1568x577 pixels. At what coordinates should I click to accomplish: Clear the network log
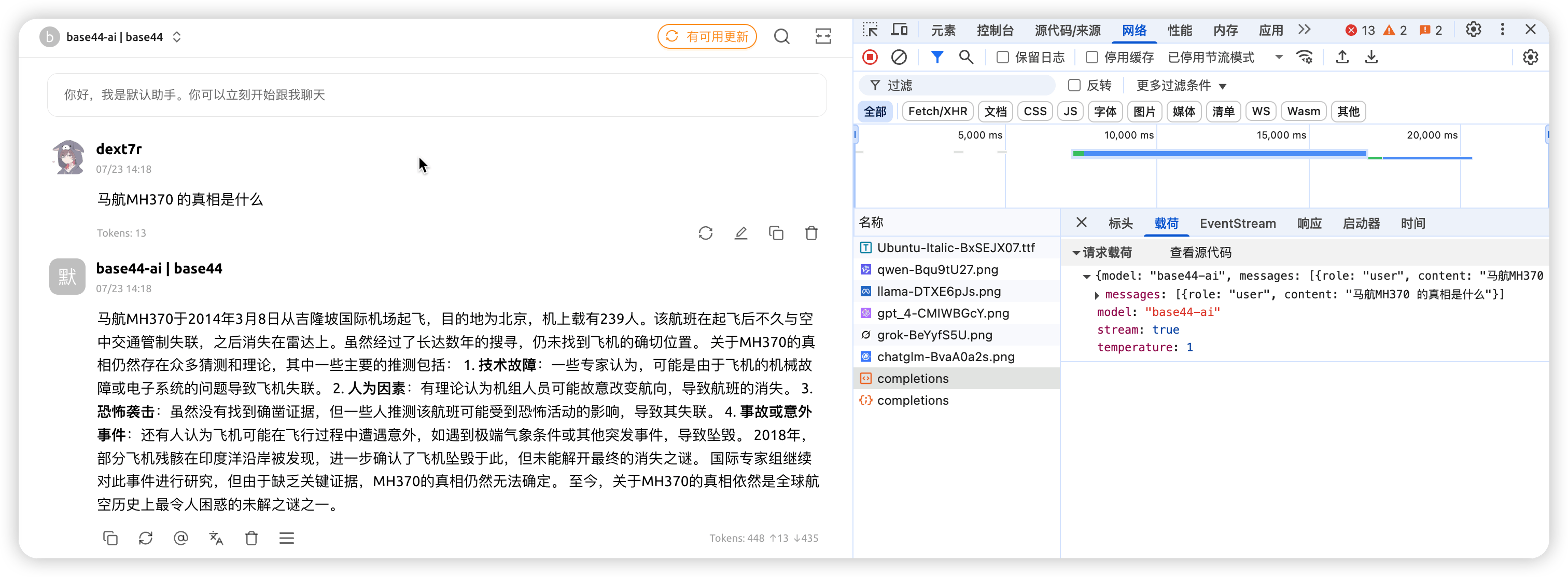coord(899,57)
